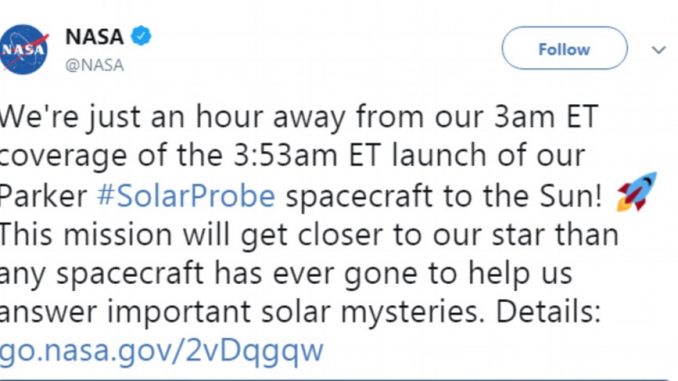
Task: Click the word "spacecraft" after the hashtag
Action: [x=359, y=197]
